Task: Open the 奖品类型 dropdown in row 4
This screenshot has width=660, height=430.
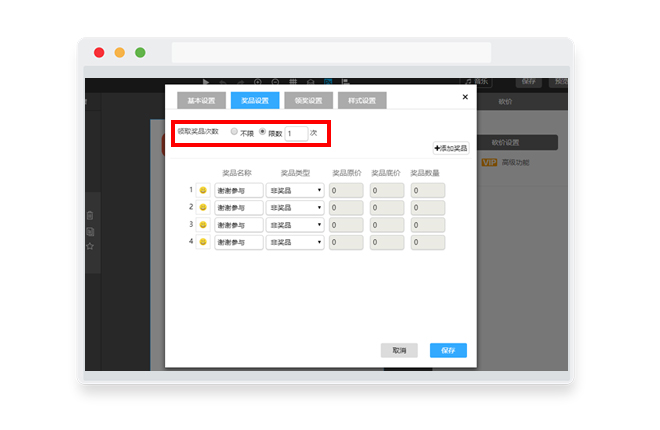Action: coord(295,242)
